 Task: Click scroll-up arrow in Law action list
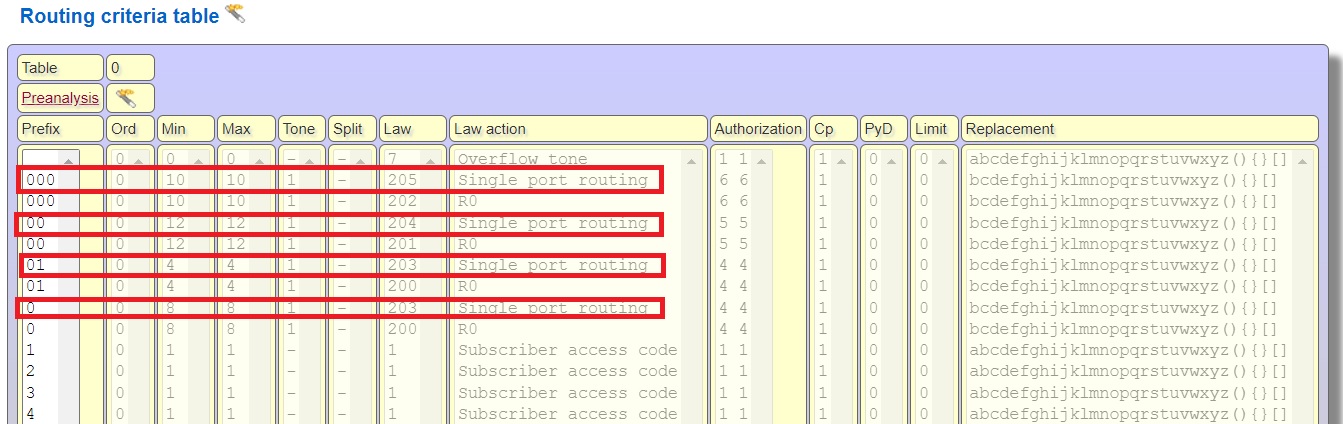[x=689, y=160]
